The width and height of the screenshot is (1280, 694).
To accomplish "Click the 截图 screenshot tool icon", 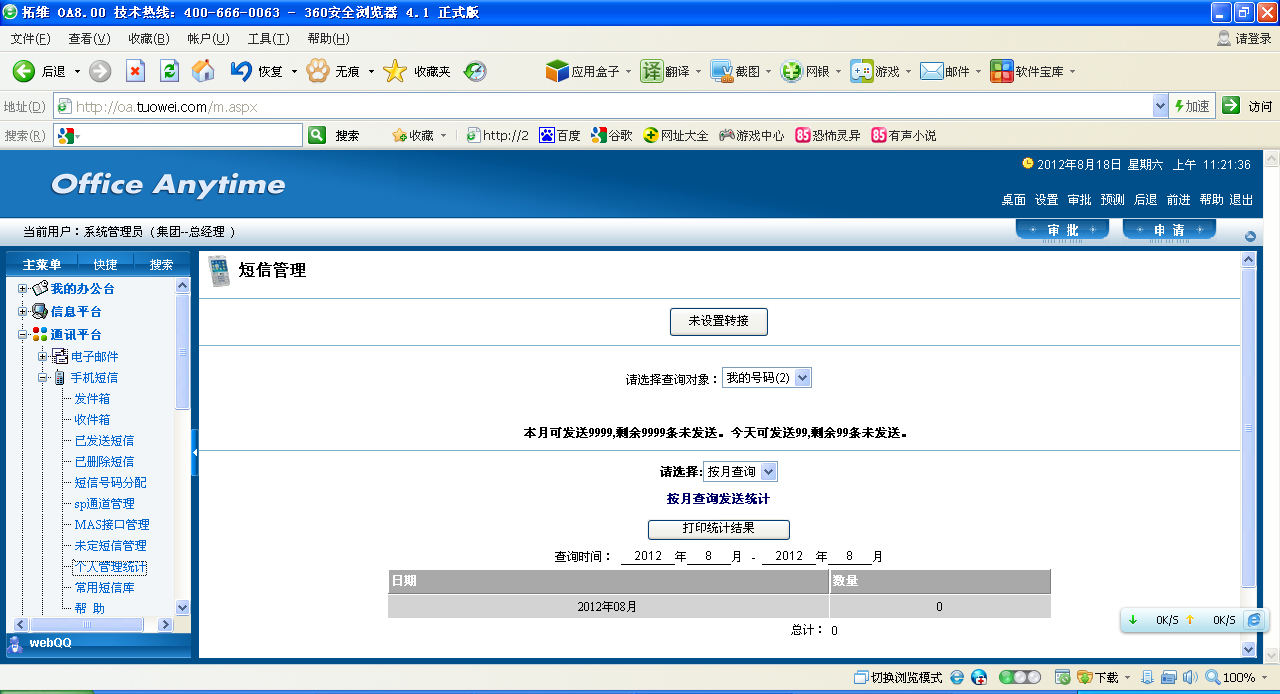I will [x=722, y=71].
